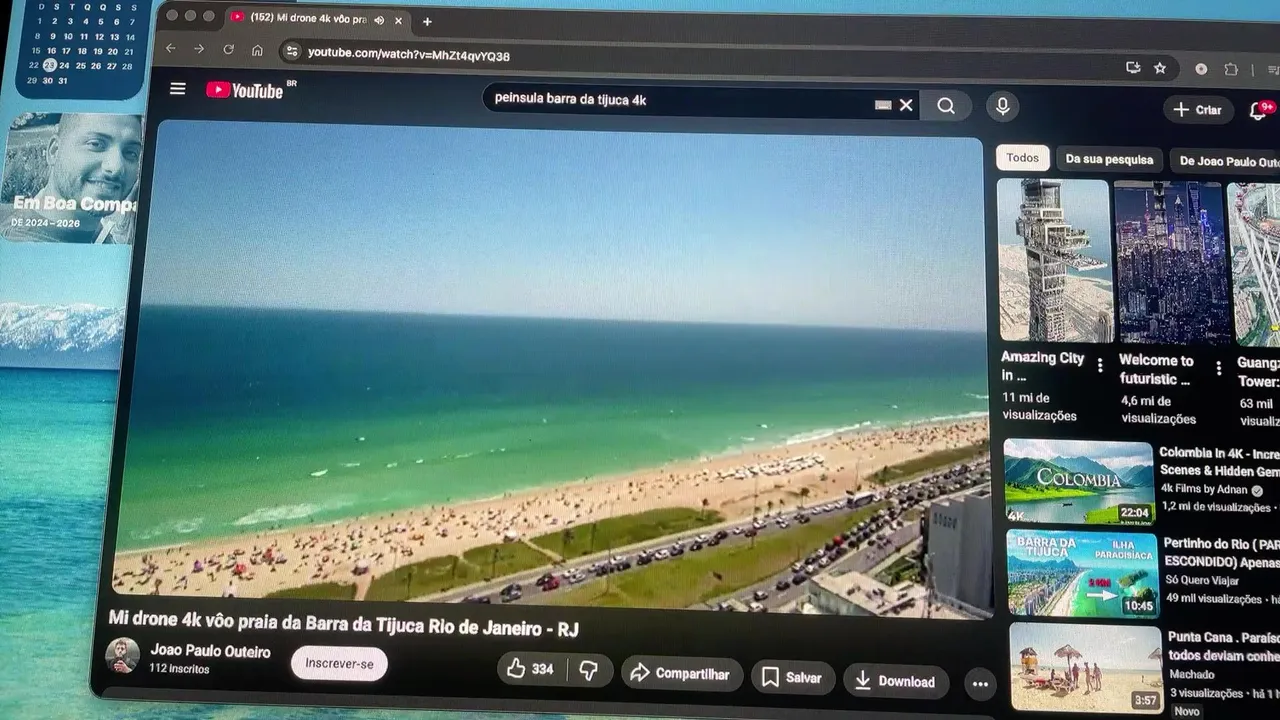Open options for Welcome to futuristic short

1218,368
